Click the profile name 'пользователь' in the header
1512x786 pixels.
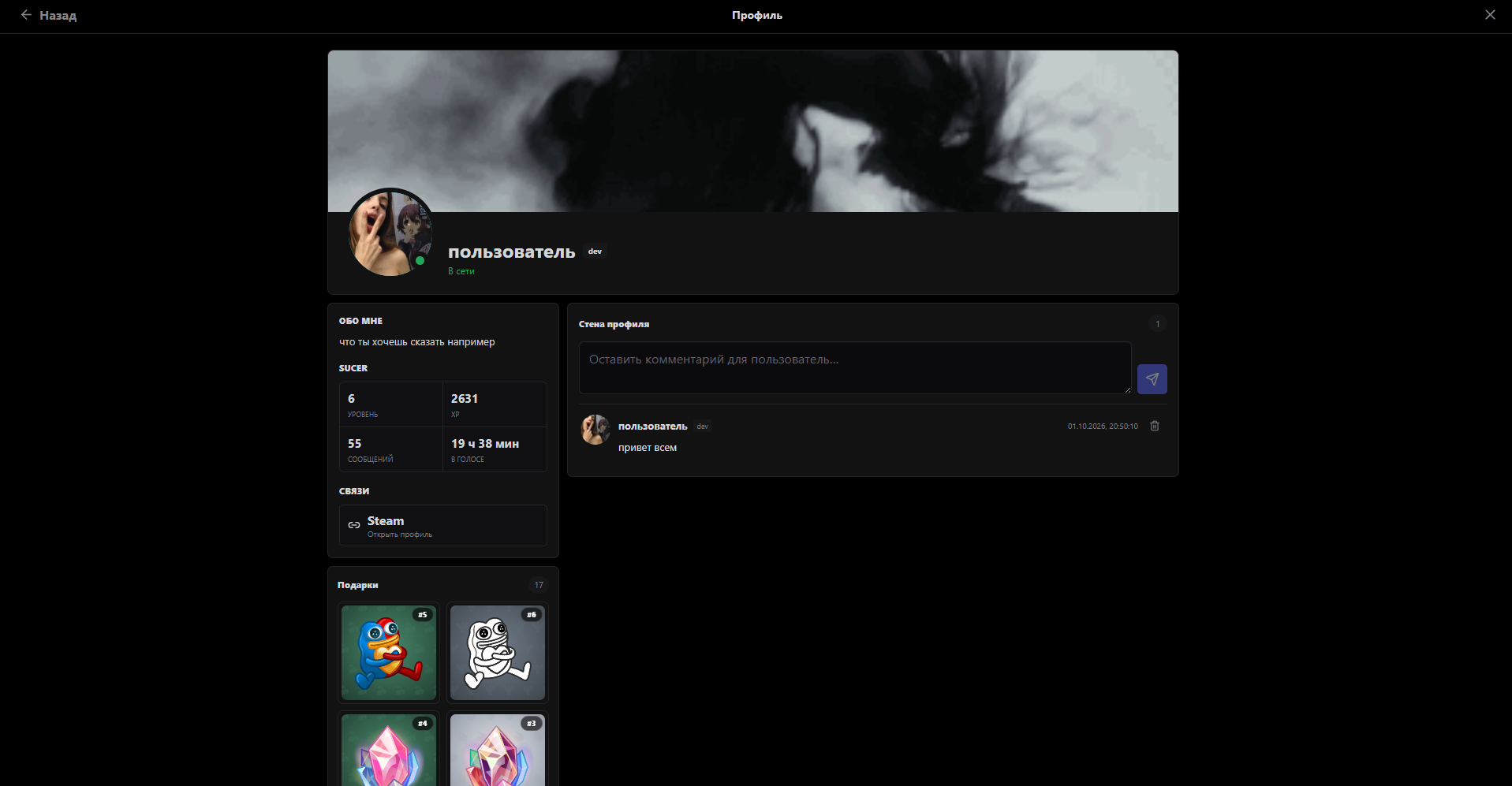click(x=512, y=252)
